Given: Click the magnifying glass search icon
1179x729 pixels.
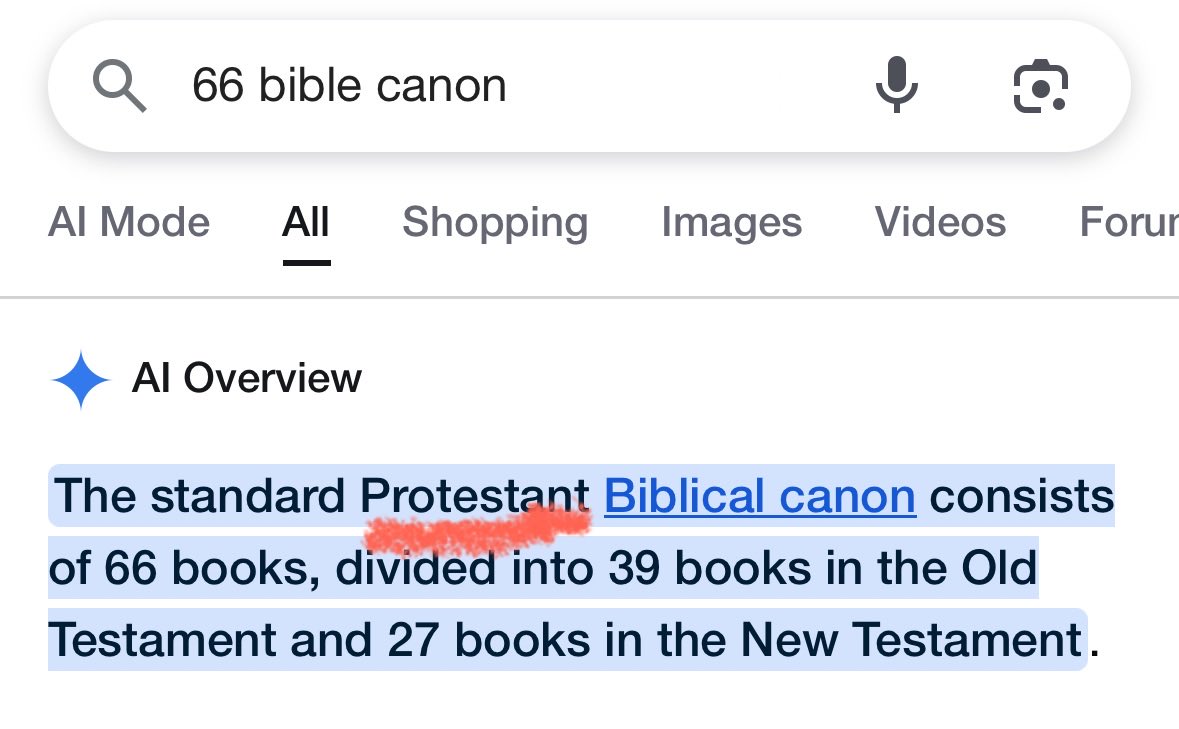Looking at the screenshot, I should click(120, 86).
